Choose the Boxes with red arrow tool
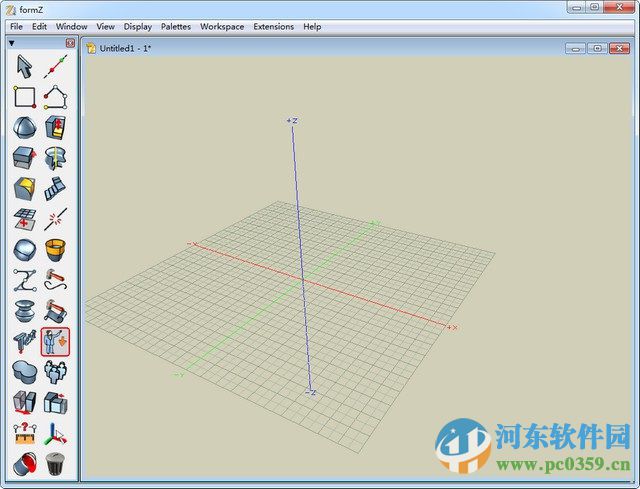This screenshot has height=489, width=640. click(x=56, y=402)
